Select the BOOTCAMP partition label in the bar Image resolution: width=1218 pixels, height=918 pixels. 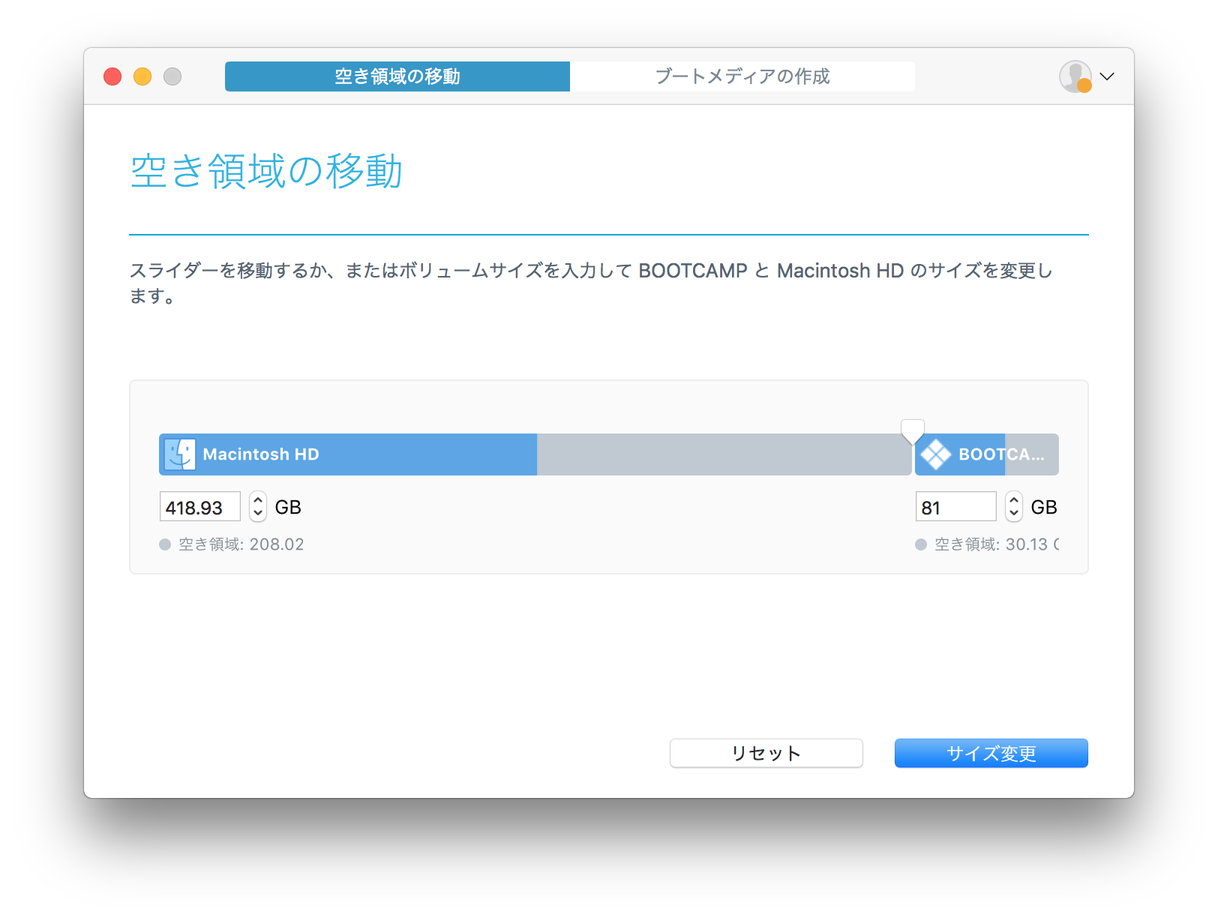pos(1000,454)
